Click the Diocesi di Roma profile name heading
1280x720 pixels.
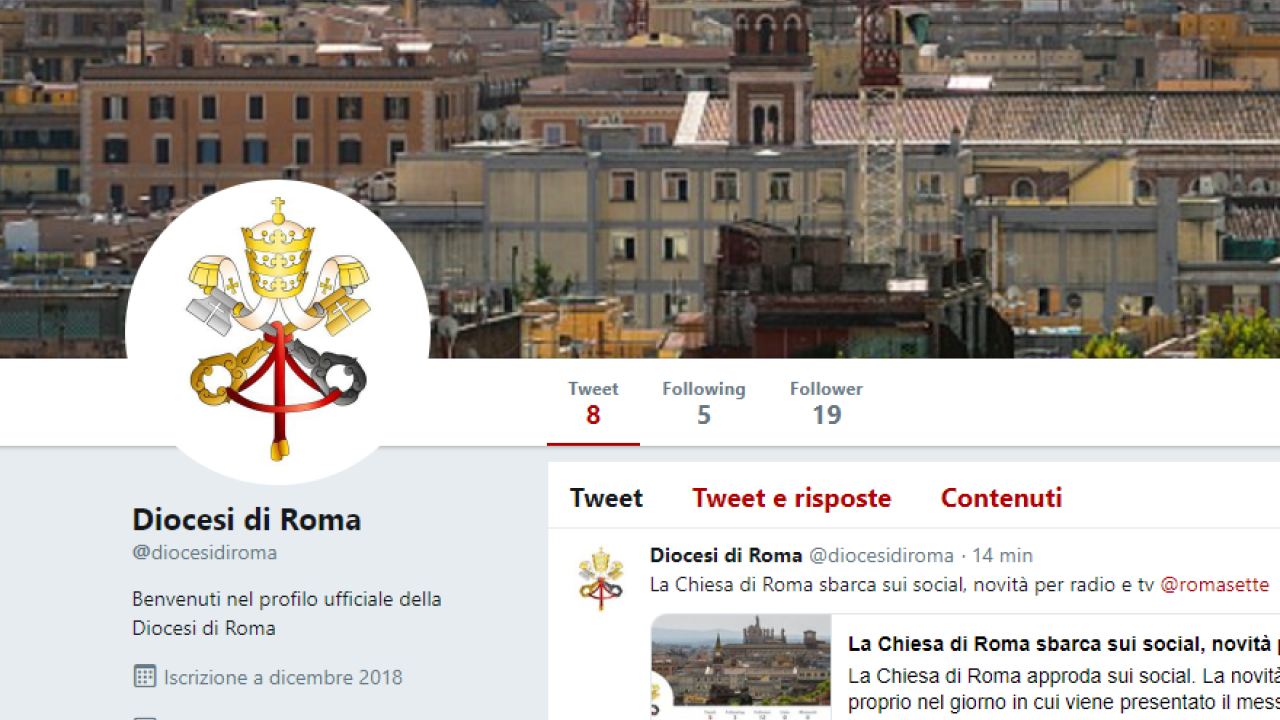click(247, 519)
